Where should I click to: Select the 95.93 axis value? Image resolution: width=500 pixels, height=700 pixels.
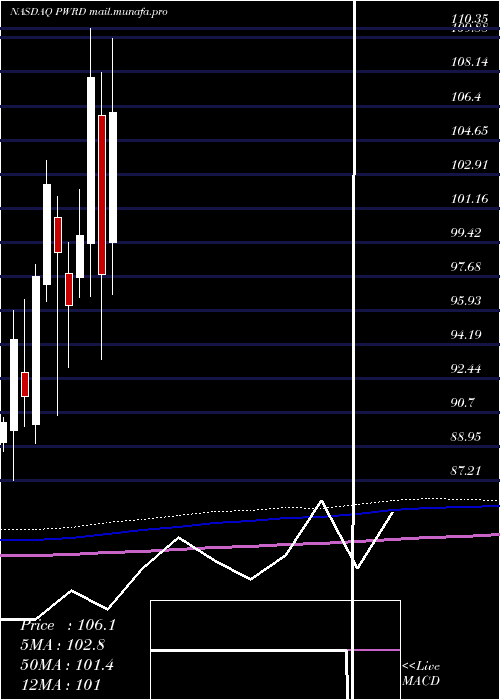(466, 301)
